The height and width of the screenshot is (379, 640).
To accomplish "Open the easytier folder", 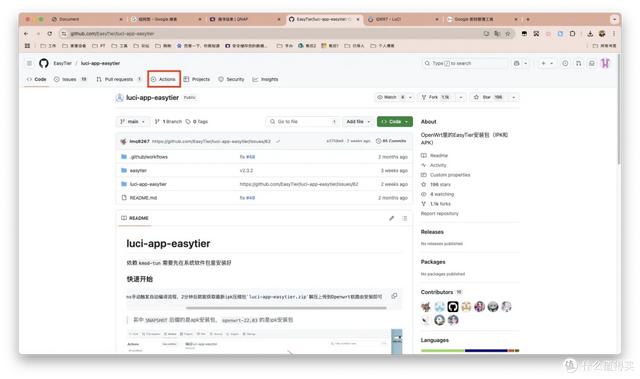I will 138,171.
